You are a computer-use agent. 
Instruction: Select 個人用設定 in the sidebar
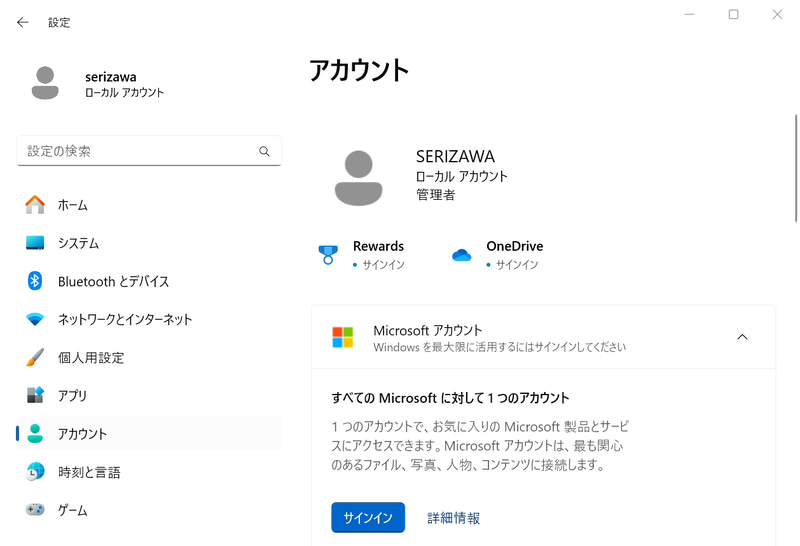point(149,357)
